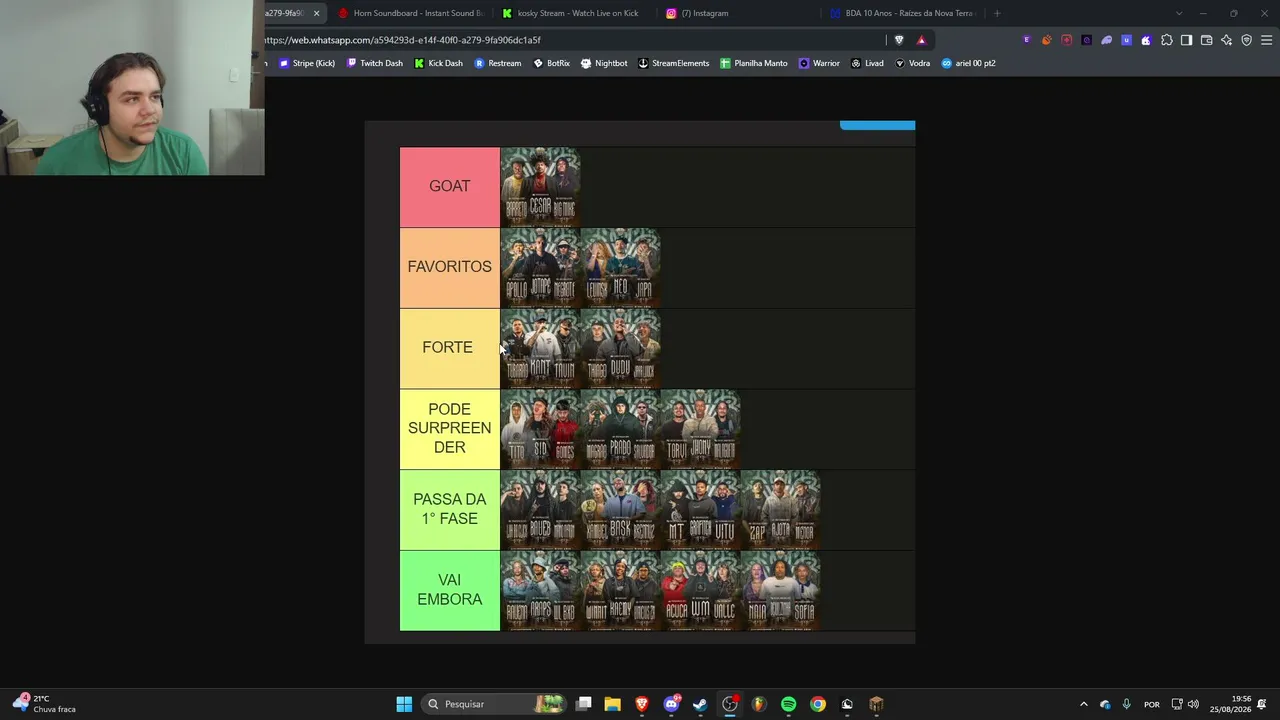Open the Warrior bookmark
Image resolution: width=1280 pixels, height=720 pixels.
click(819, 63)
